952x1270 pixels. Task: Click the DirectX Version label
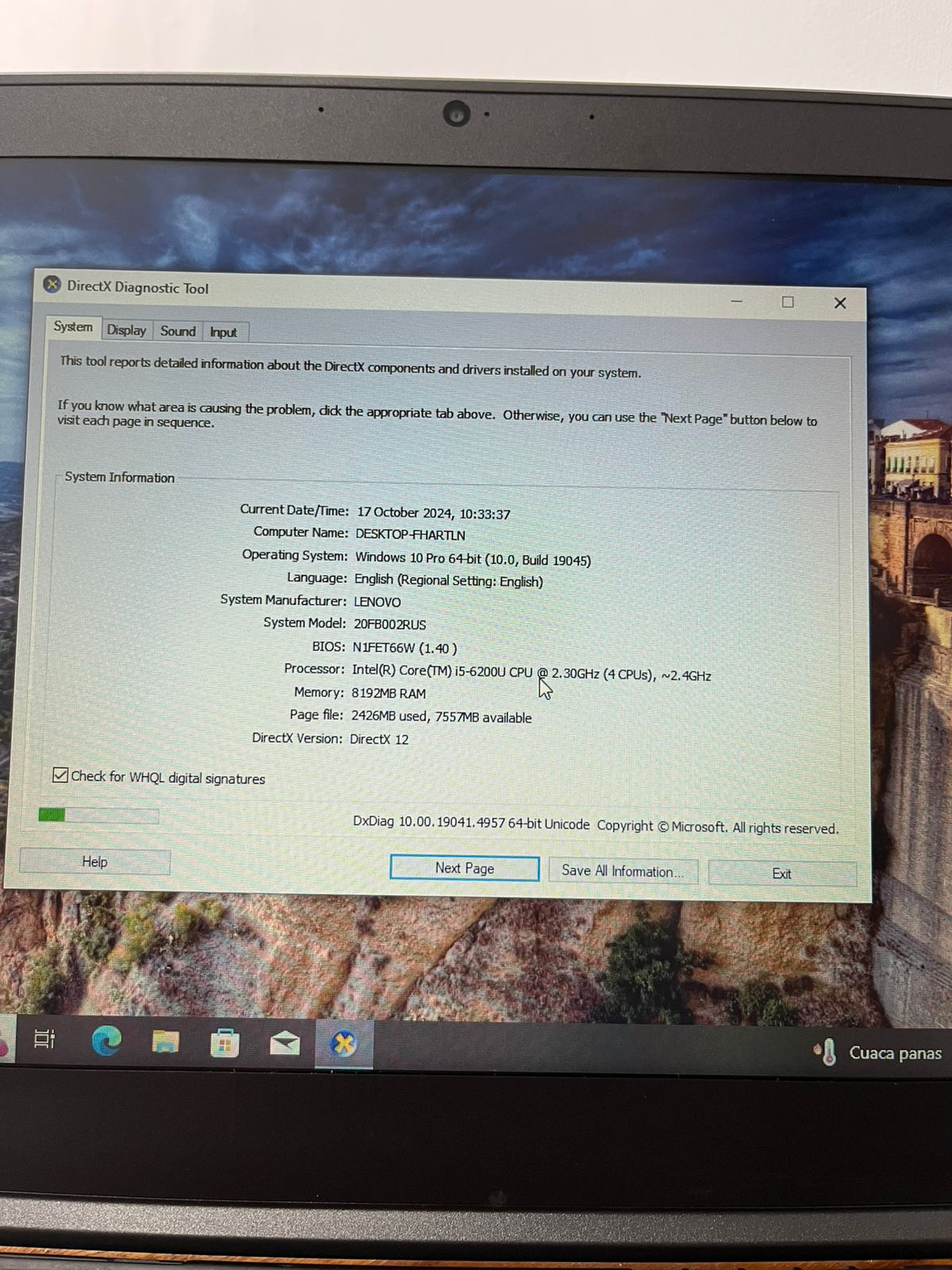(x=297, y=737)
